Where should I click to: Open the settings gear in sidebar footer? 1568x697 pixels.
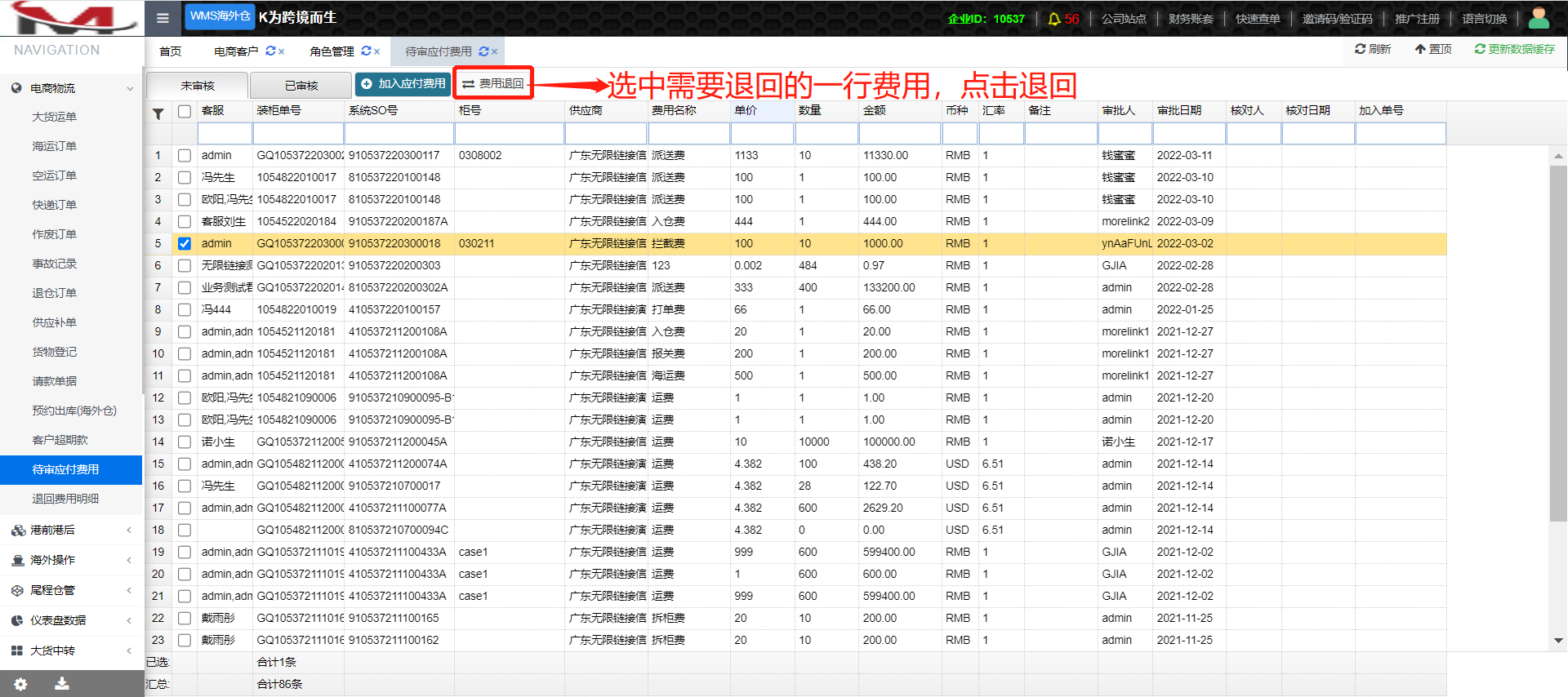coord(20,684)
